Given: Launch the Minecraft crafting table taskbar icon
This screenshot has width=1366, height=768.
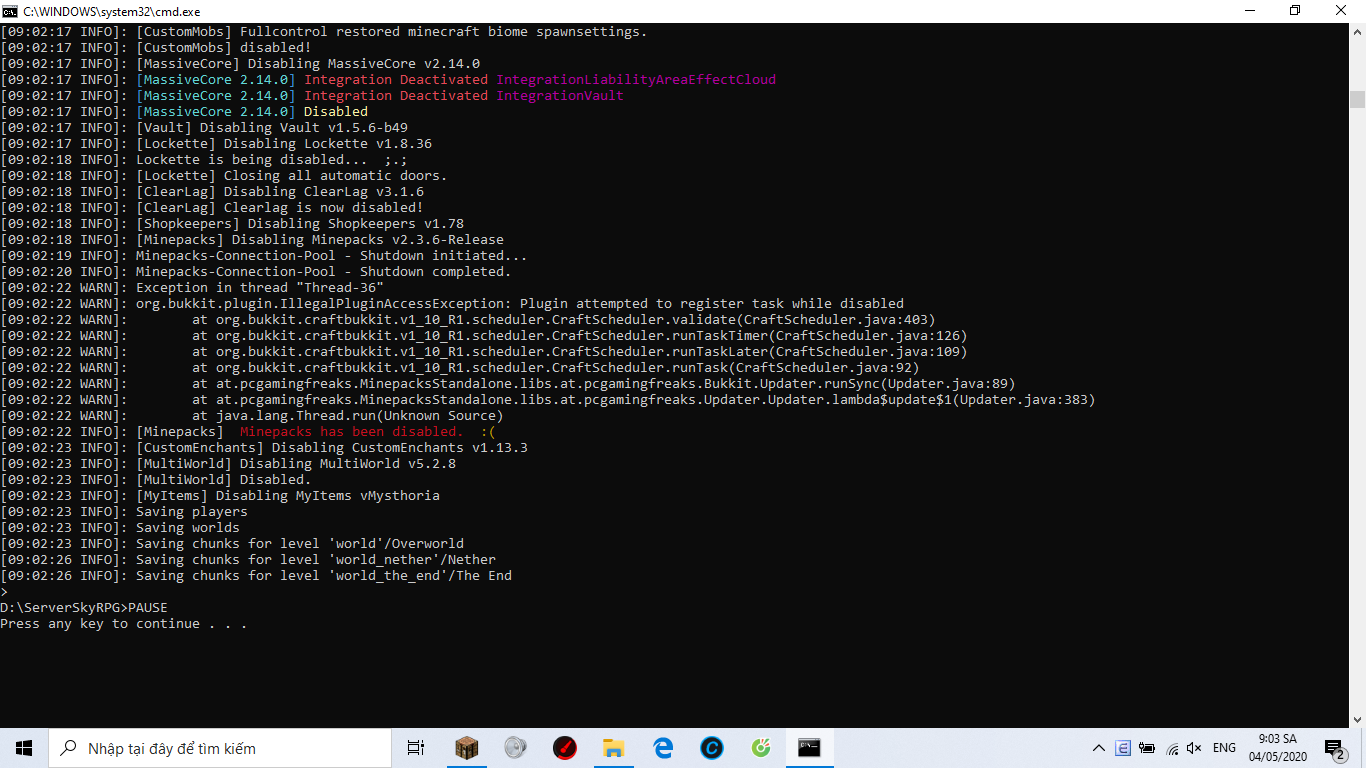Looking at the screenshot, I should point(466,748).
